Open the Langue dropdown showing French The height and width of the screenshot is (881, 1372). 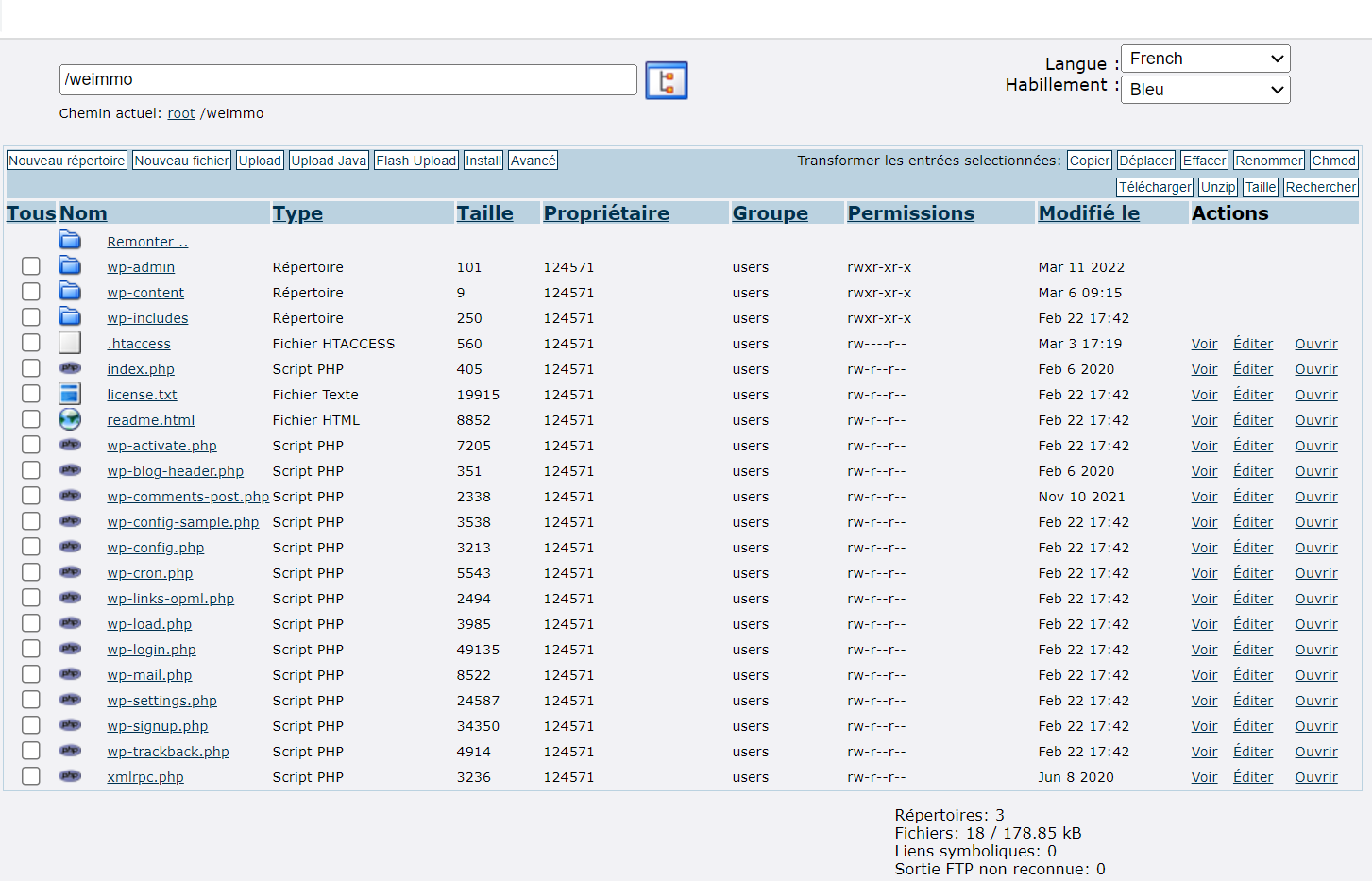[1205, 59]
